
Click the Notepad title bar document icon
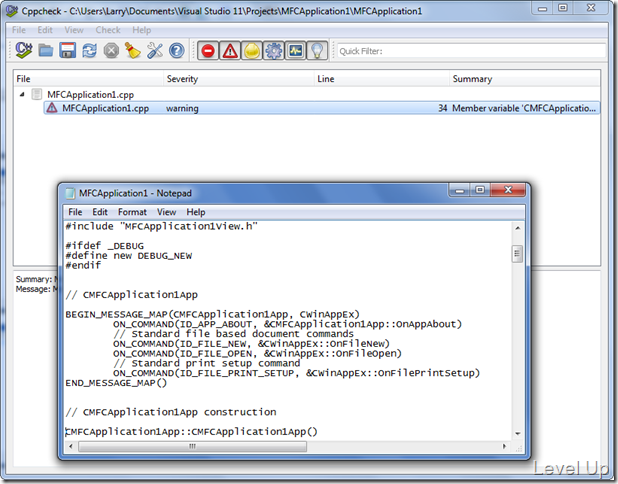70,193
